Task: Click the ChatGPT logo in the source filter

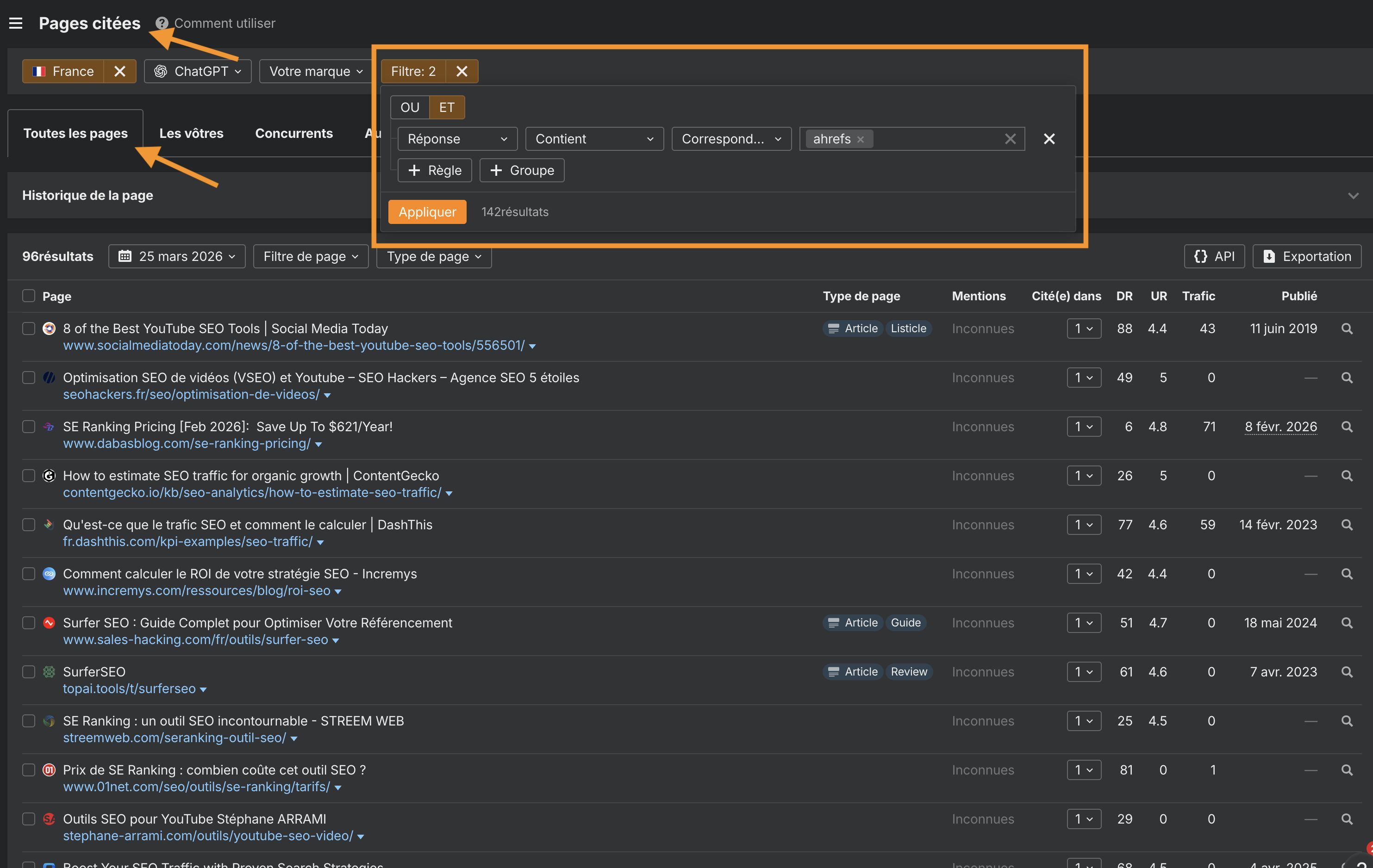Action: click(162, 71)
